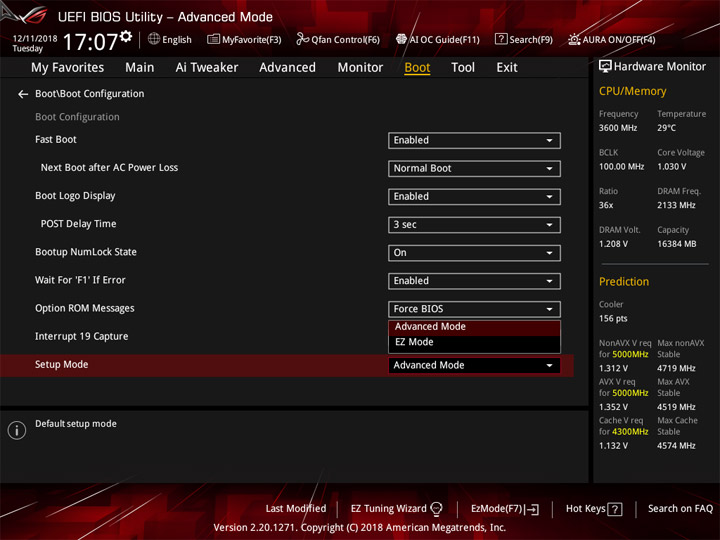The height and width of the screenshot is (540, 720).
Task: Click the Hardware Monitor screen icon
Action: [605, 67]
